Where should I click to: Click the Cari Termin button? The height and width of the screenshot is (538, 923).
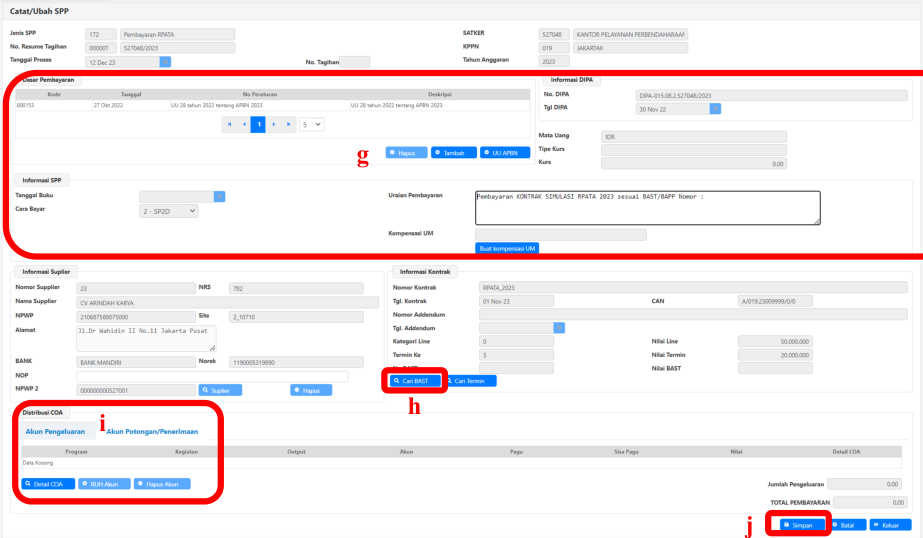coord(471,381)
